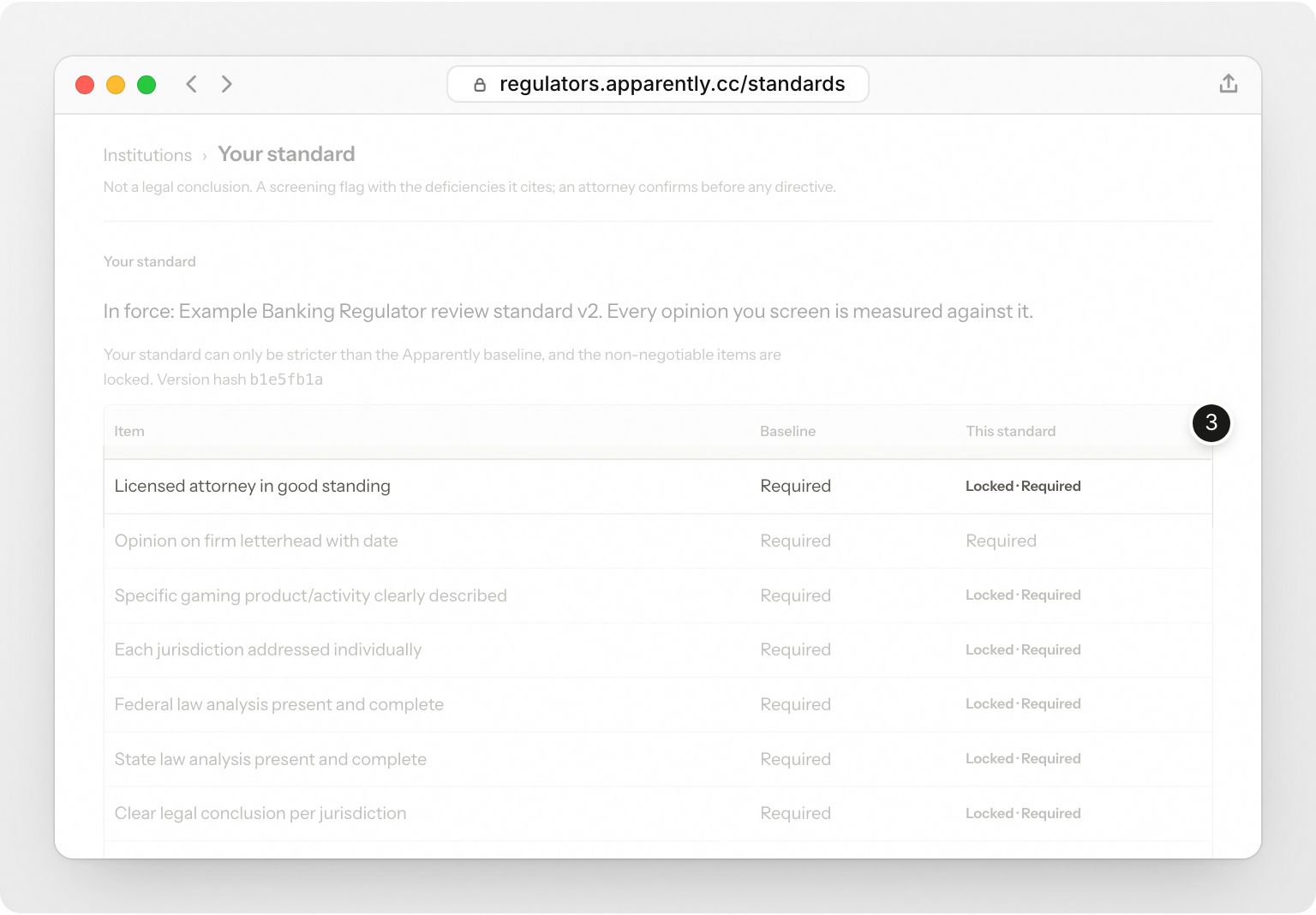Go forward with the browser forward arrow
This screenshot has height=915, width=1316.
pyautogui.click(x=226, y=84)
